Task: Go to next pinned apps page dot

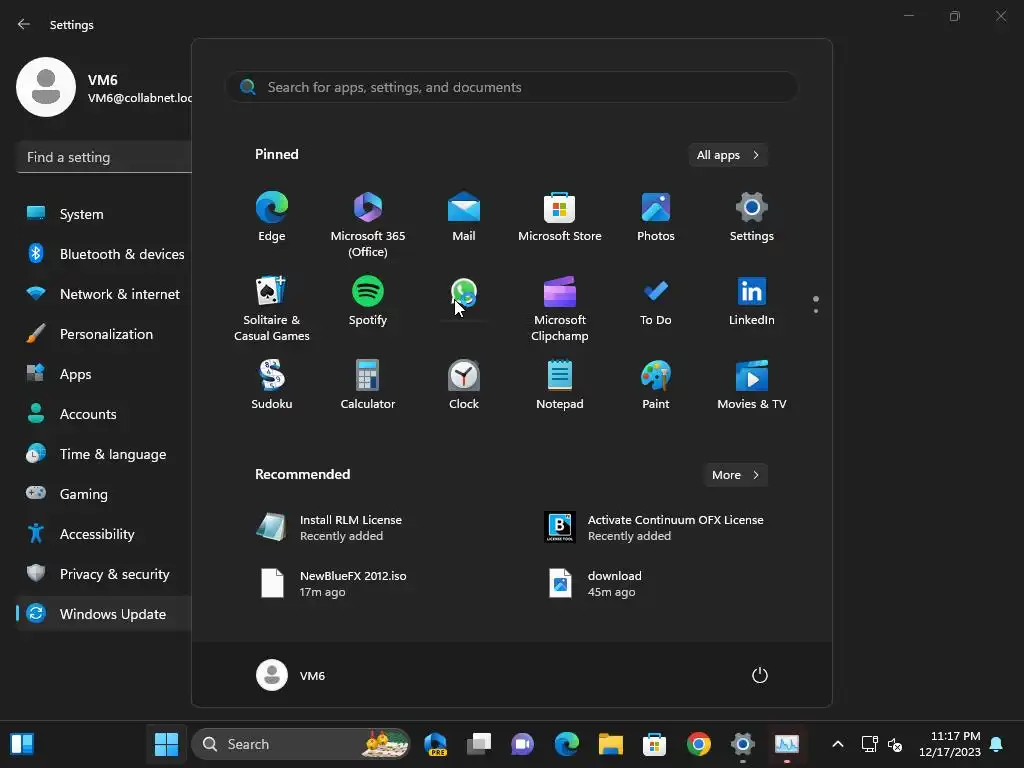Action: tap(816, 311)
